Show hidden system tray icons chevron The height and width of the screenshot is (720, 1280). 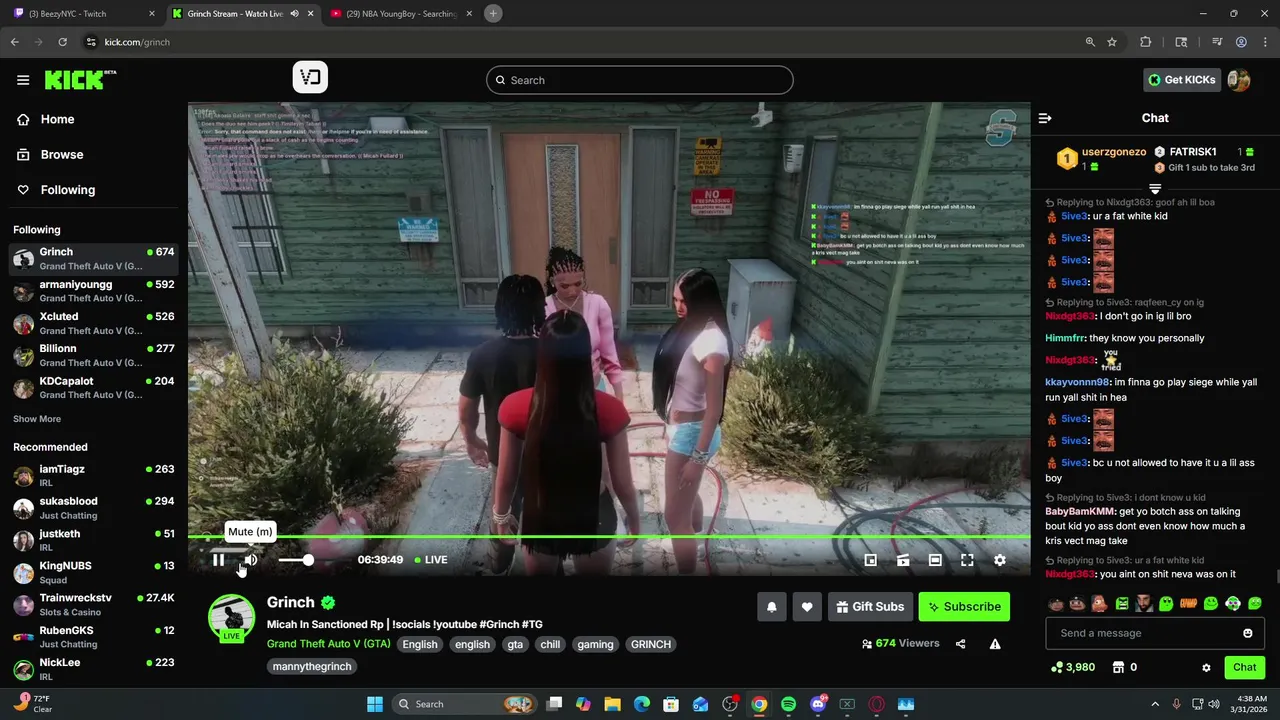click(x=1155, y=704)
